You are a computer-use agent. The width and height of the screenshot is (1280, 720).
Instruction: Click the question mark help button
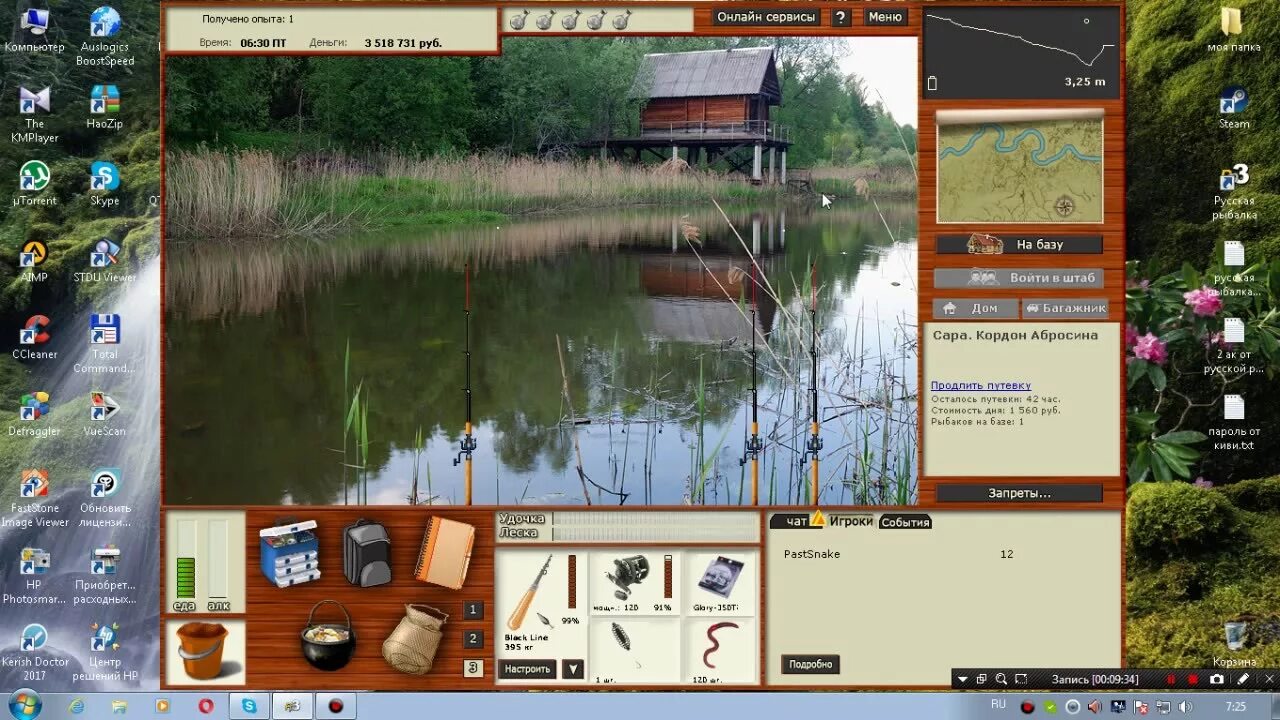pyautogui.click(x=840, y=17)
